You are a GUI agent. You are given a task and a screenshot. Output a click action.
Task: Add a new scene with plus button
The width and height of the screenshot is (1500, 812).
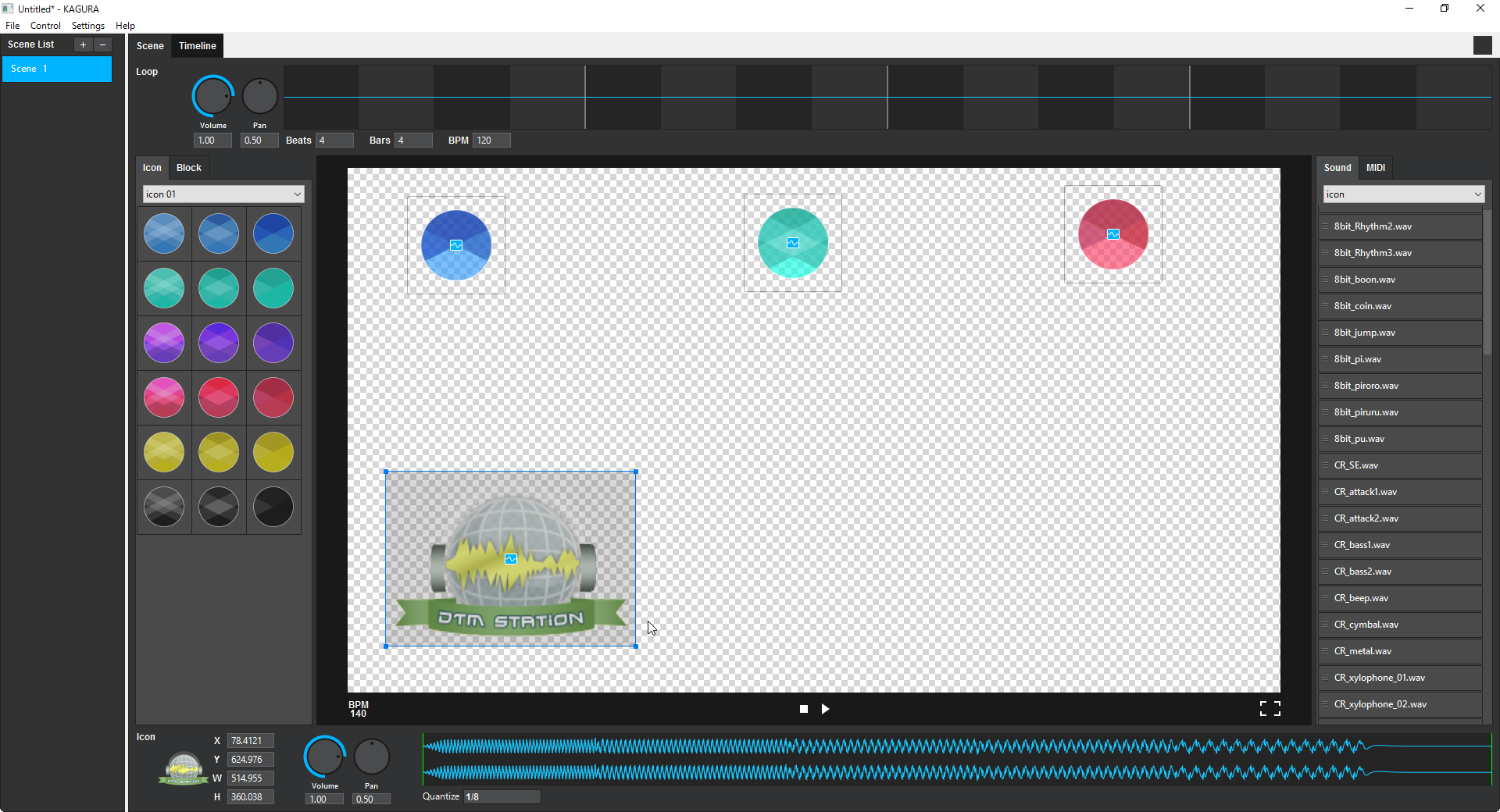(x=83, y=45)
